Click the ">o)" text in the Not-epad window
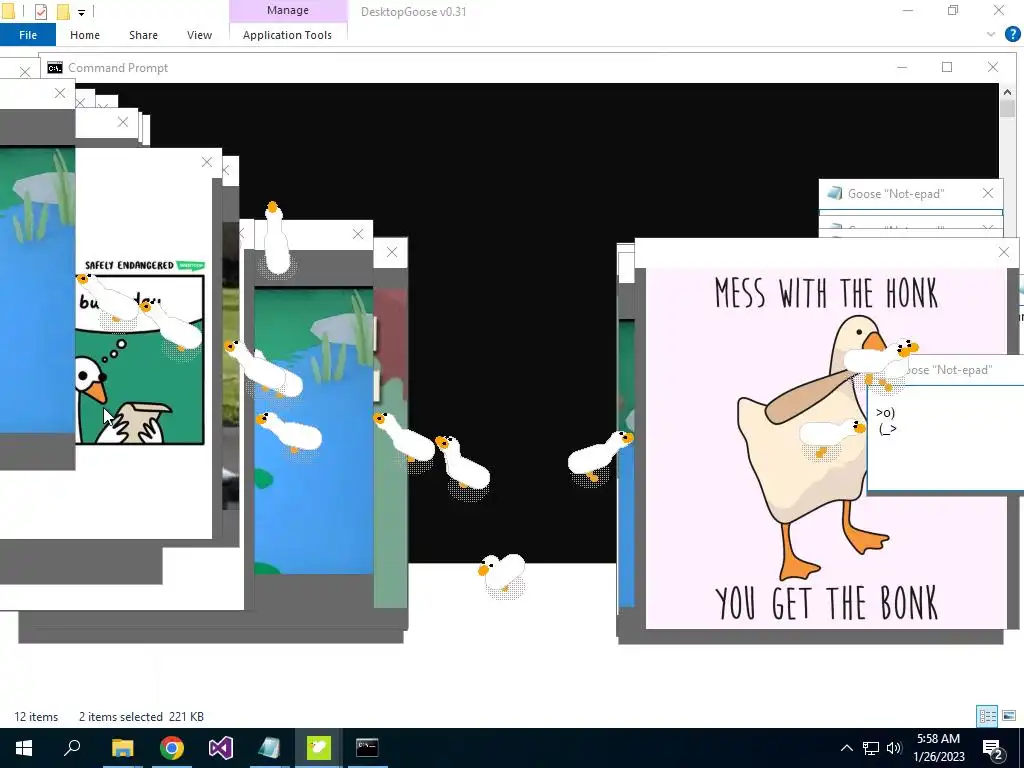 pos(886,413)
